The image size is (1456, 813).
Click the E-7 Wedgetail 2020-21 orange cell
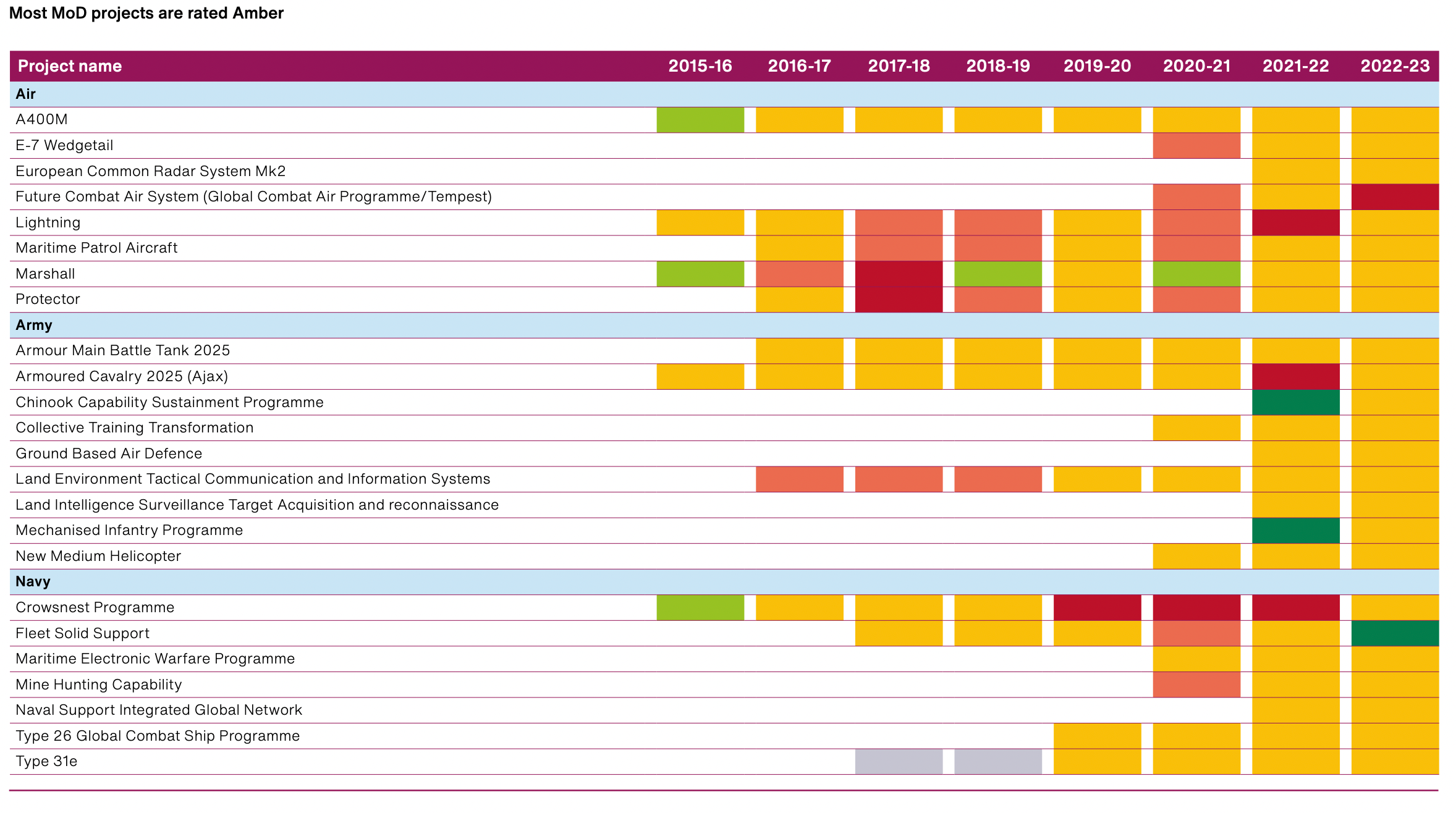[x=1196, y=145]
